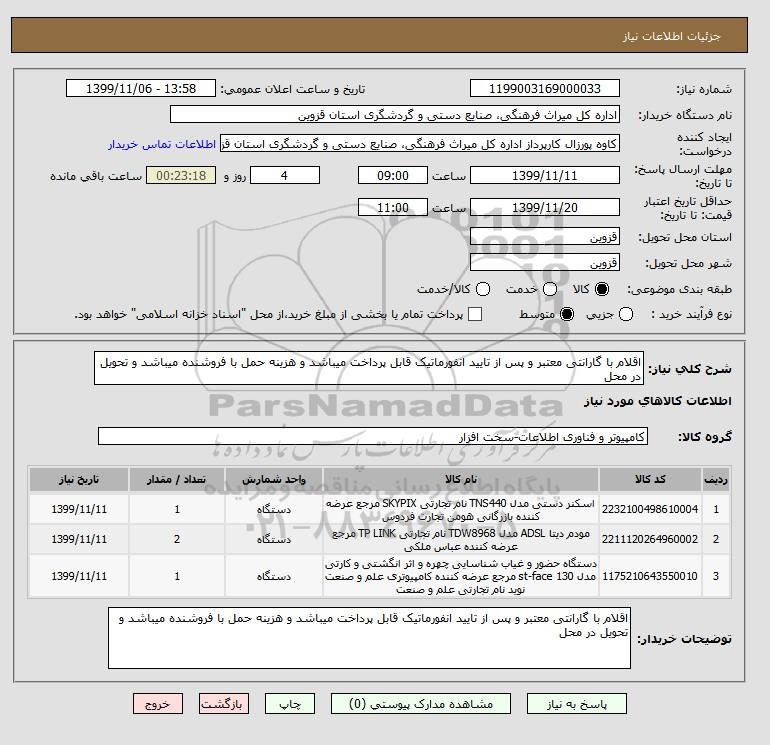Click the پاسخ به نیاز button
This screenshot has width=770, height=745.
(577, 704)
